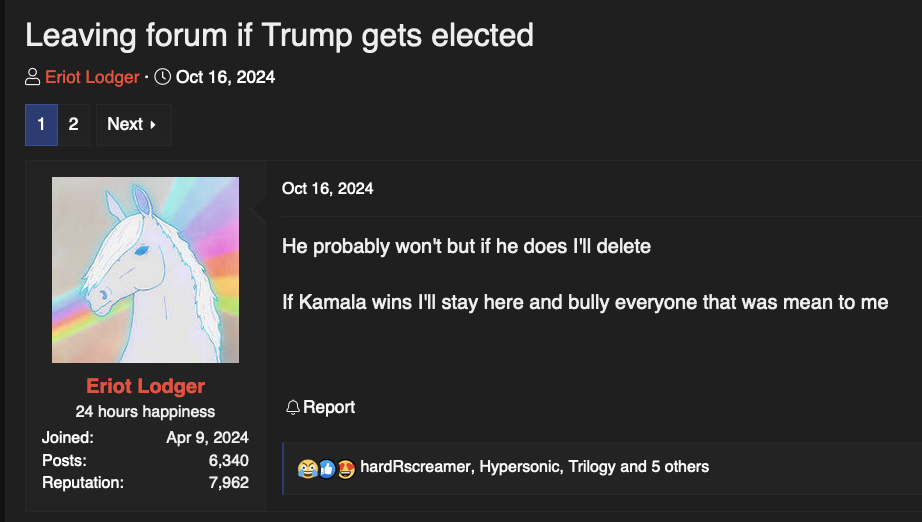Click the clock icon near thread date

pos(163,77)
